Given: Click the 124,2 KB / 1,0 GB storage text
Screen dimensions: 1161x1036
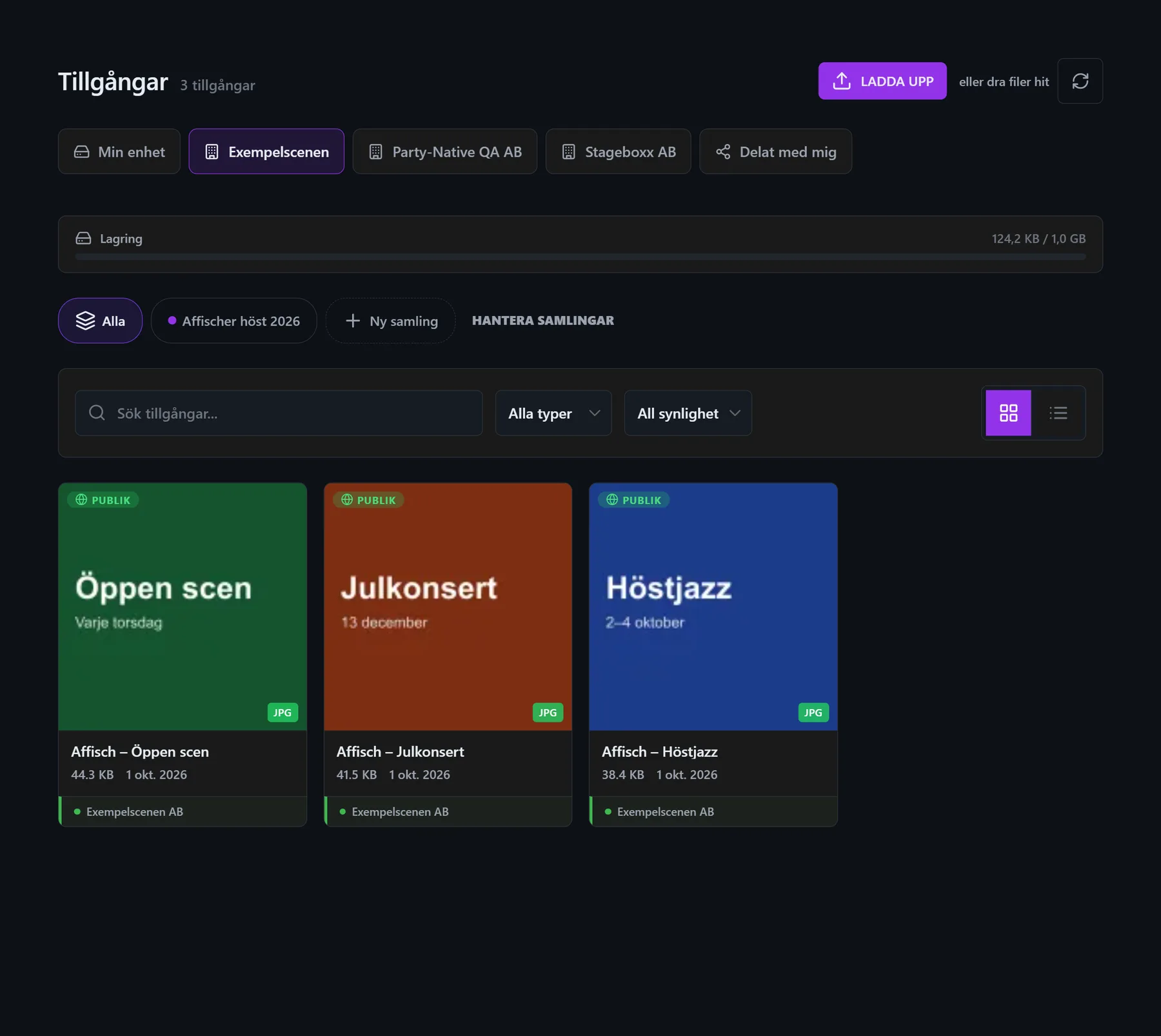Looking at the screenshot, I should 1038,239.
